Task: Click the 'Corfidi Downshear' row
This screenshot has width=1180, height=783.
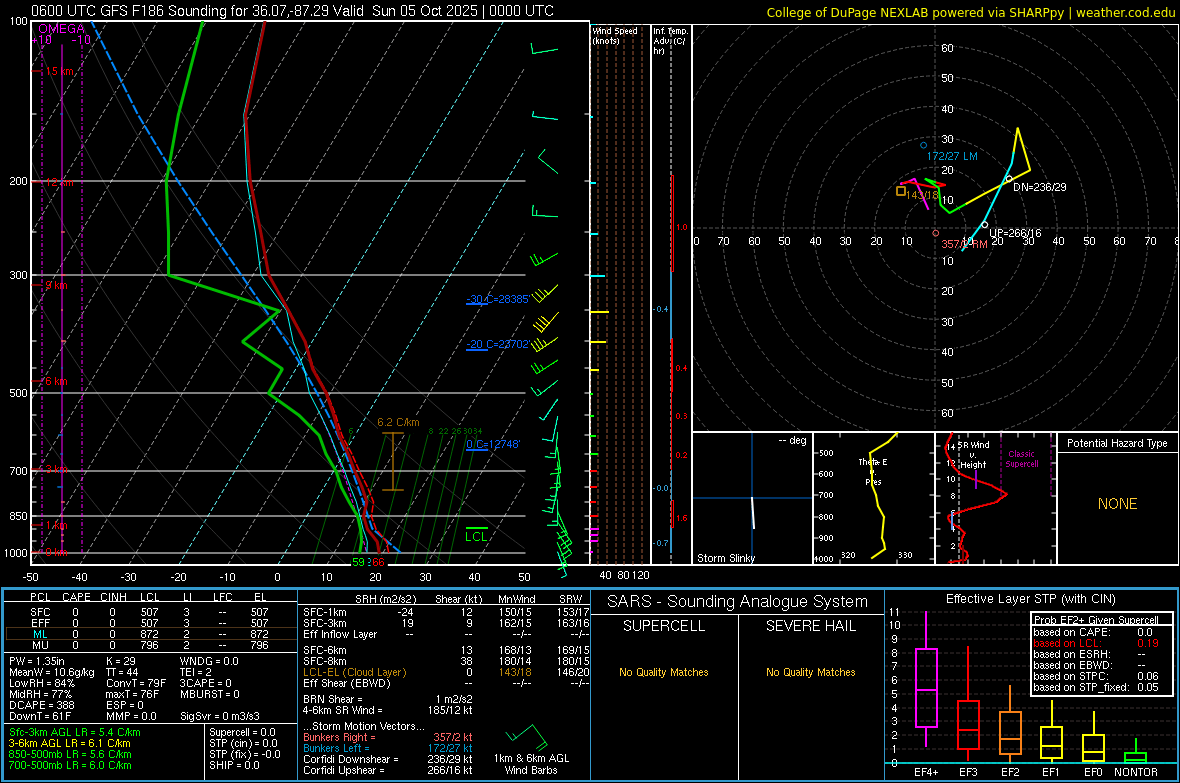Action: tap(388, 759)
